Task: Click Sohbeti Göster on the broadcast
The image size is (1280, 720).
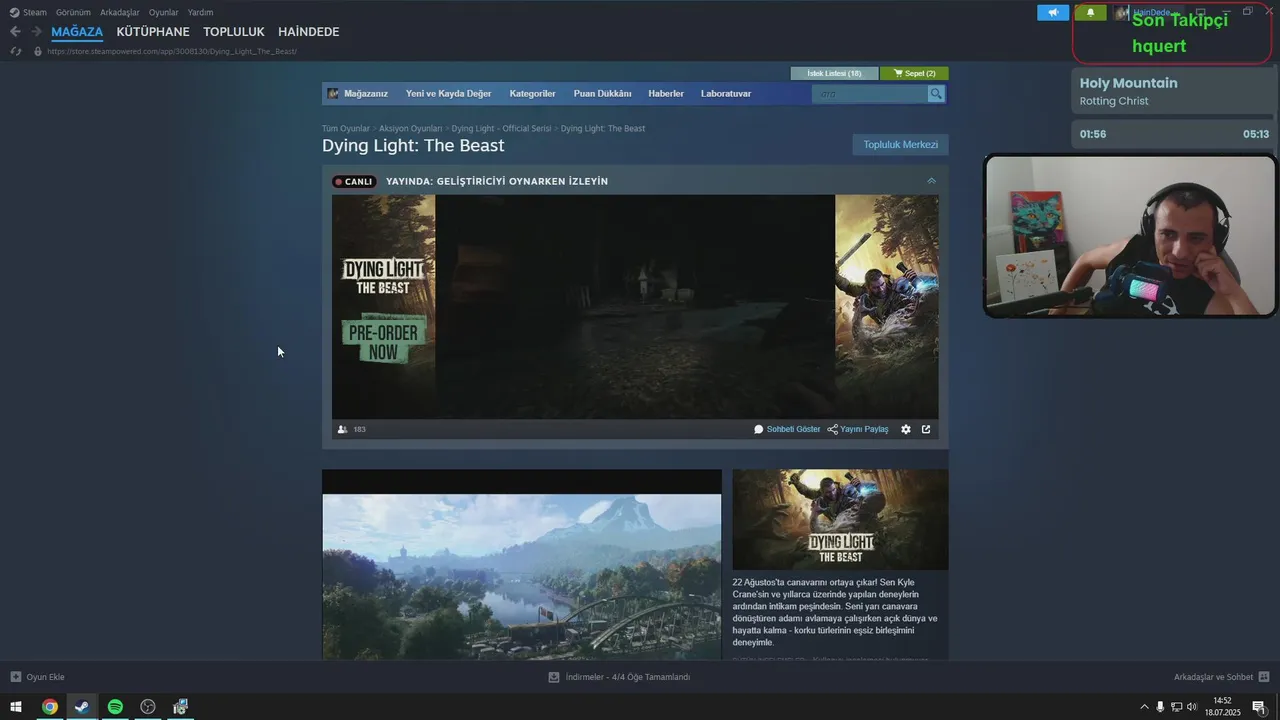Action: (787, 429)
